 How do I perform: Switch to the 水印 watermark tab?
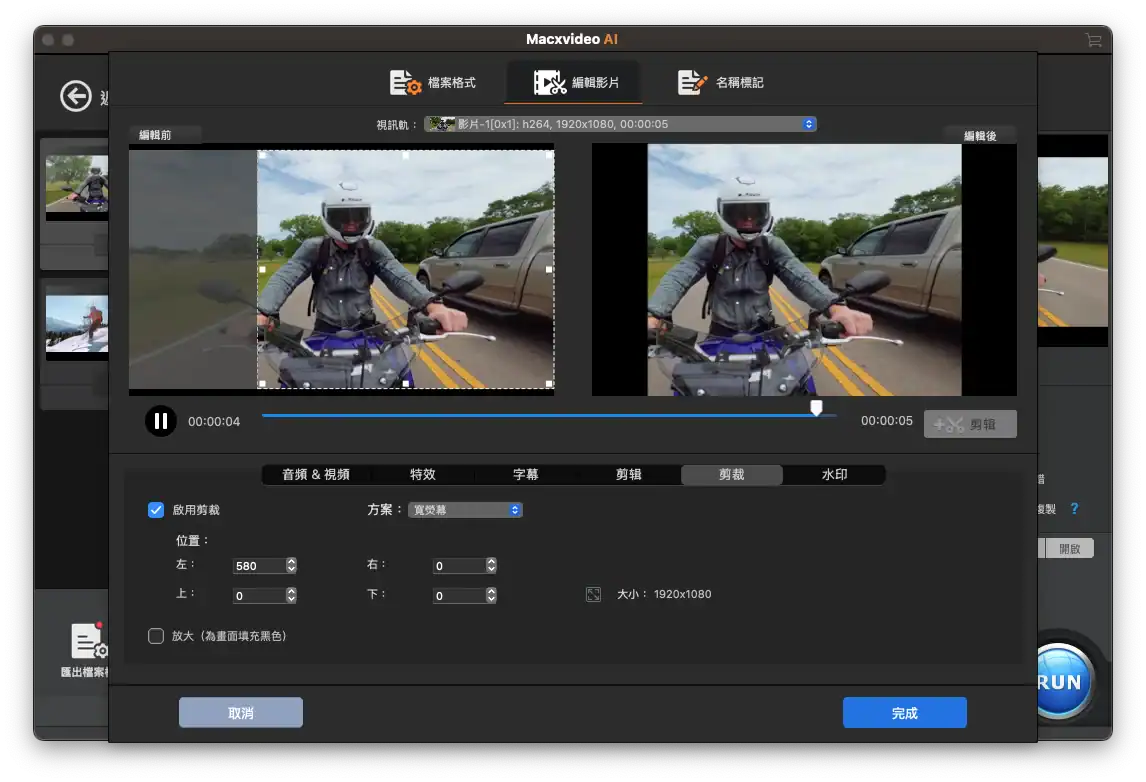click(834, 474)
